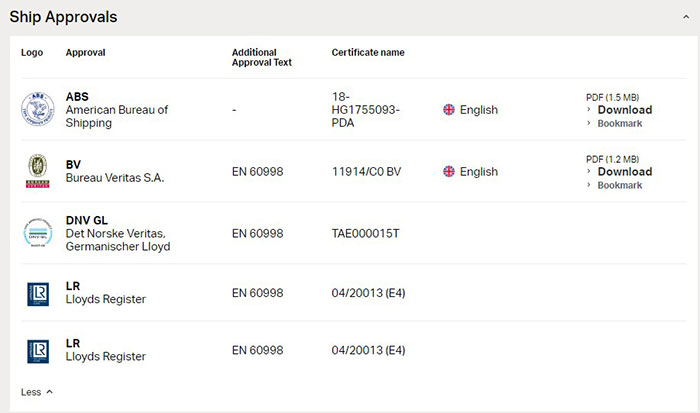Screen dimensions: 700x413
Task: Click the DNV GL logo
Action: (38, 233)
